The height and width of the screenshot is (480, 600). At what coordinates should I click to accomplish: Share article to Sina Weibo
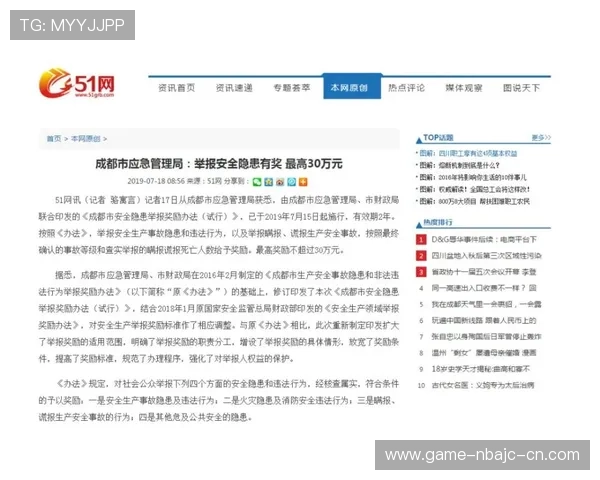click(280, 182)
